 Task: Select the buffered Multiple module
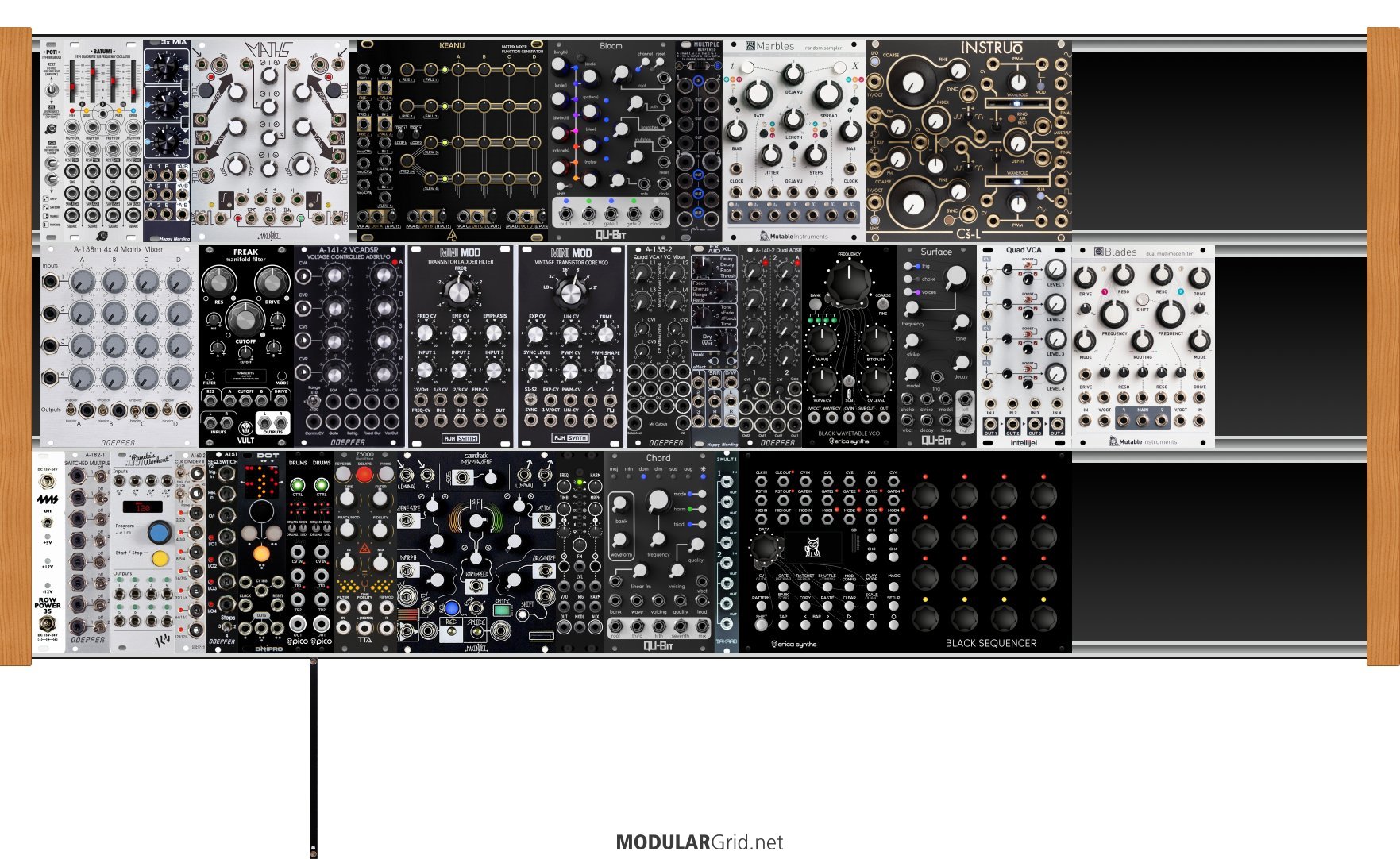(x=699, y=141)
